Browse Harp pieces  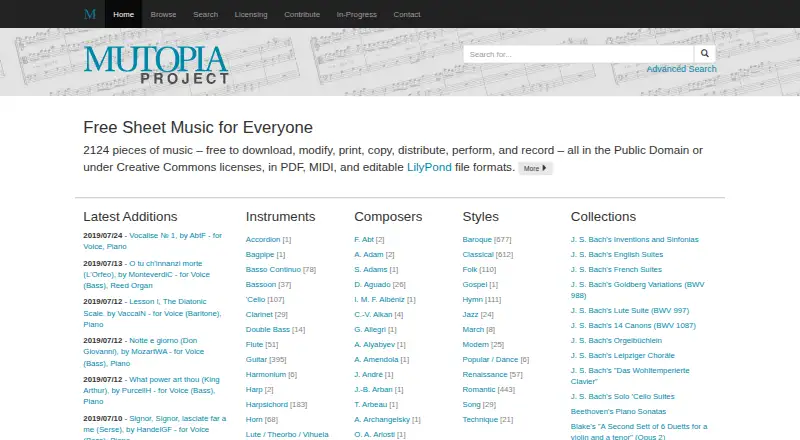point(254,389)
